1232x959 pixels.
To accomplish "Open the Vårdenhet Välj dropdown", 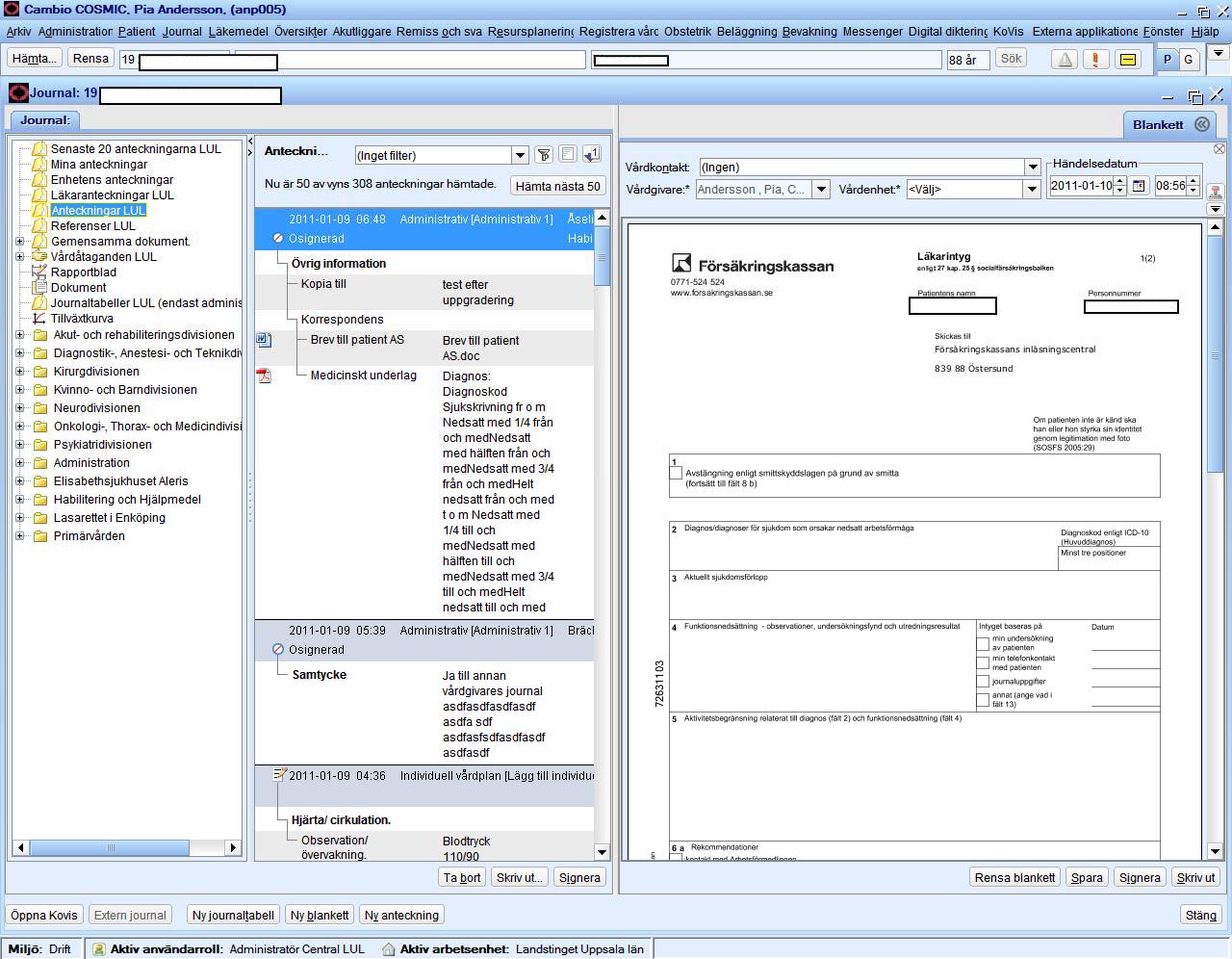I will pyautogui.click(x=1032, y=190).
